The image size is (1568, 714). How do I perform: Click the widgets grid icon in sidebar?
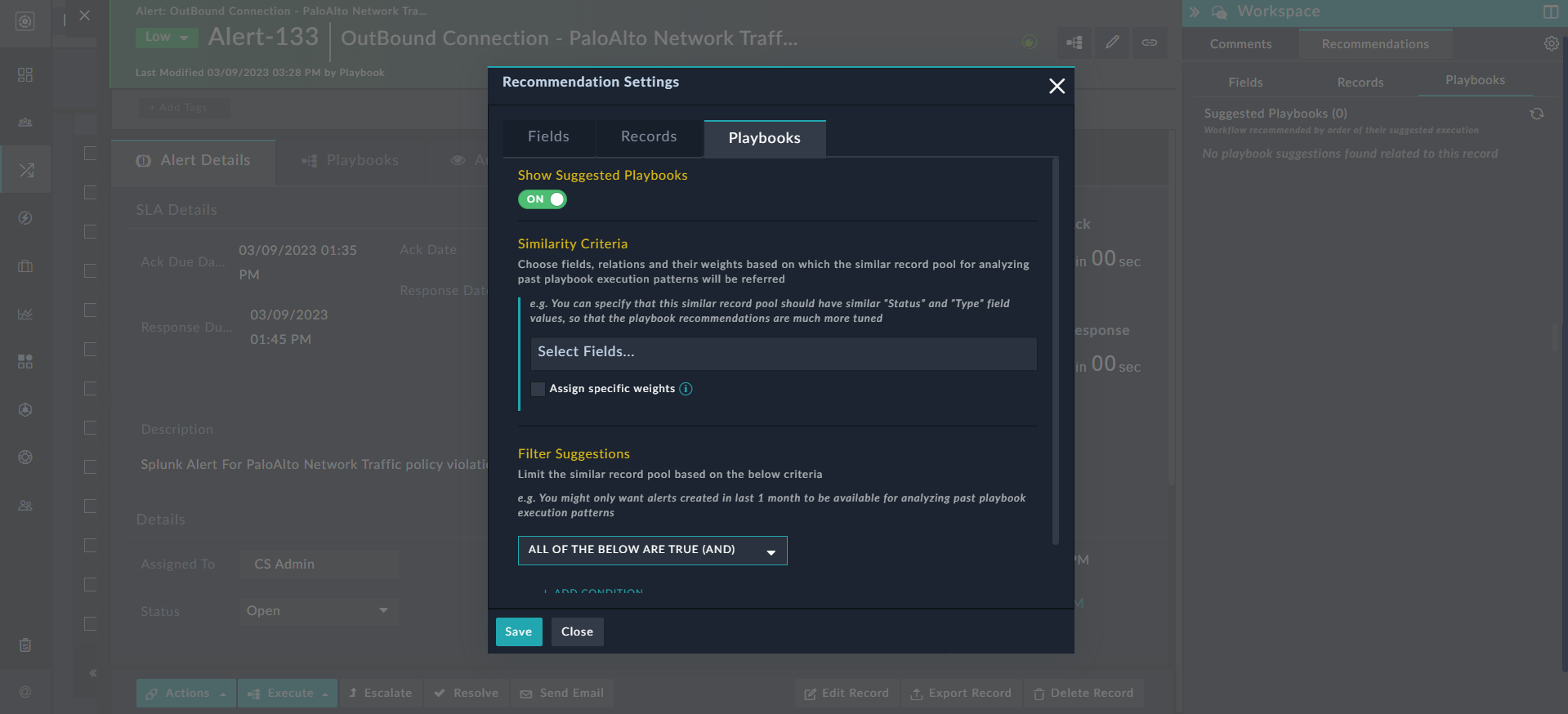(25, 361)
